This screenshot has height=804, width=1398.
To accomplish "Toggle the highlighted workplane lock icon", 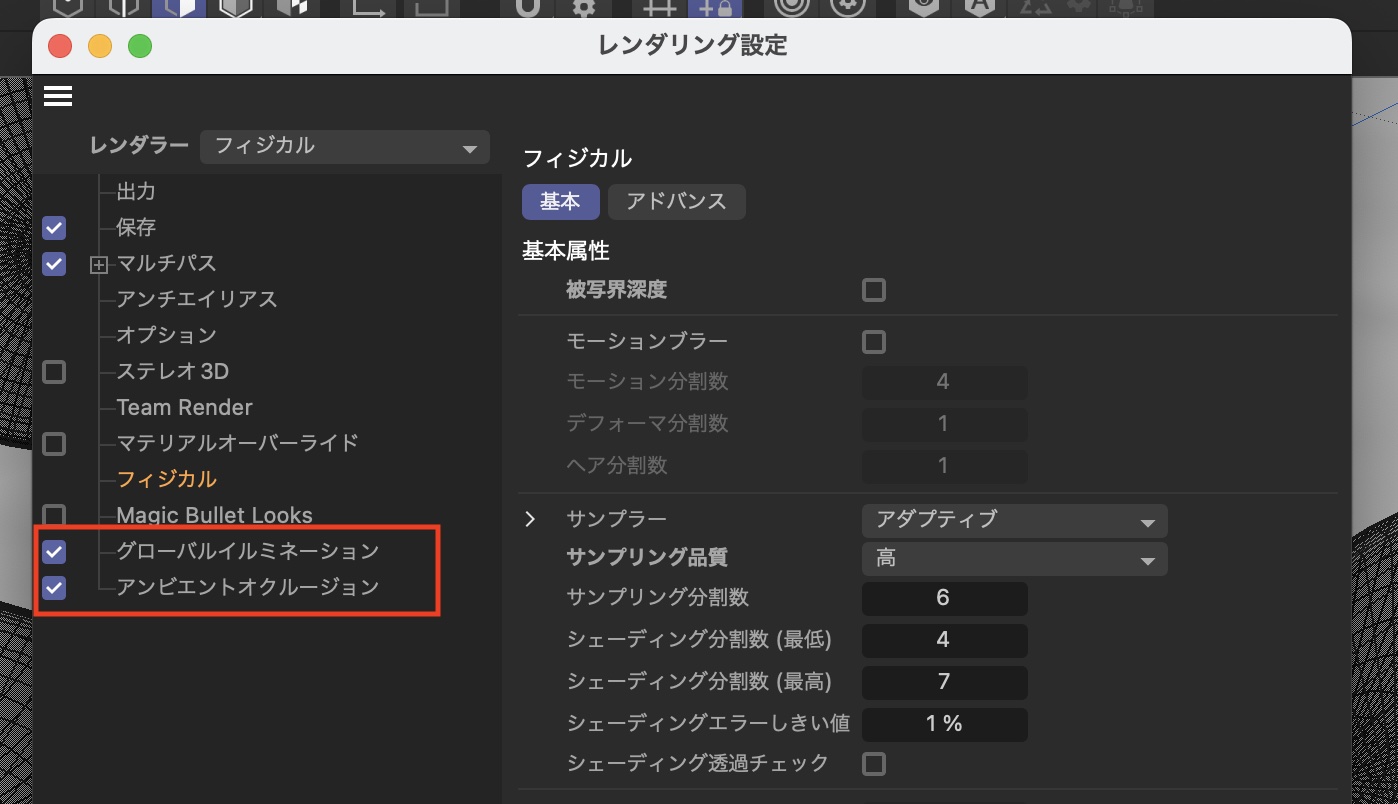I will (715, 8).
